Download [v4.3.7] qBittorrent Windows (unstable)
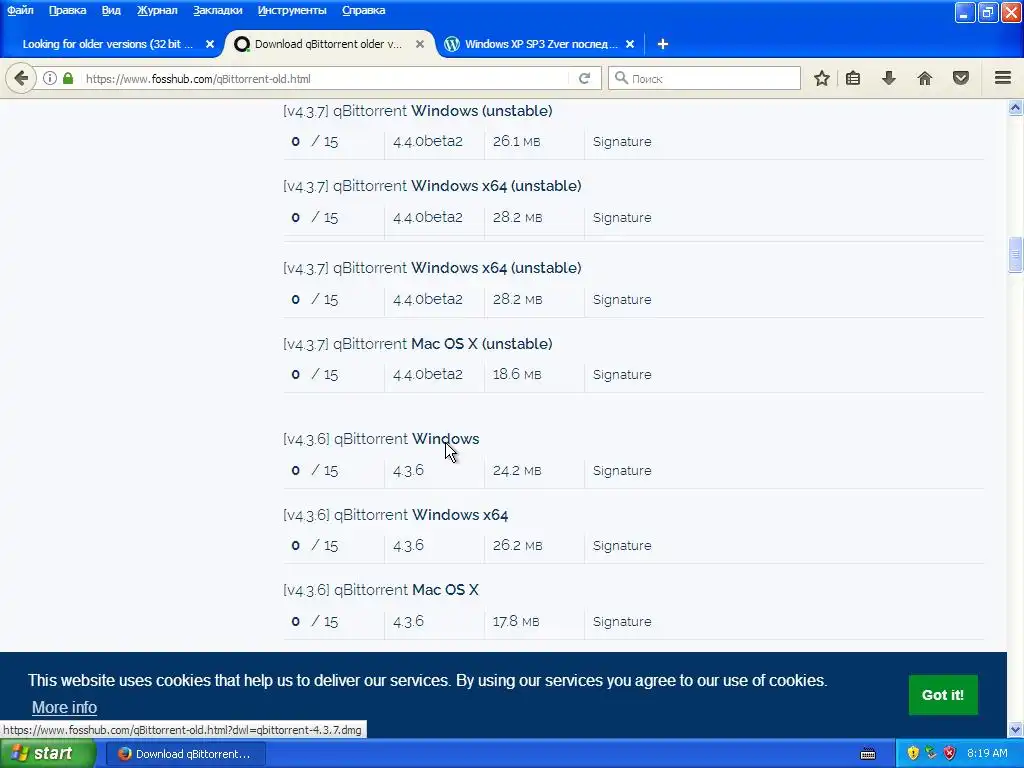The width and height of the screenshot is (1024, 768). click(418, 111)
